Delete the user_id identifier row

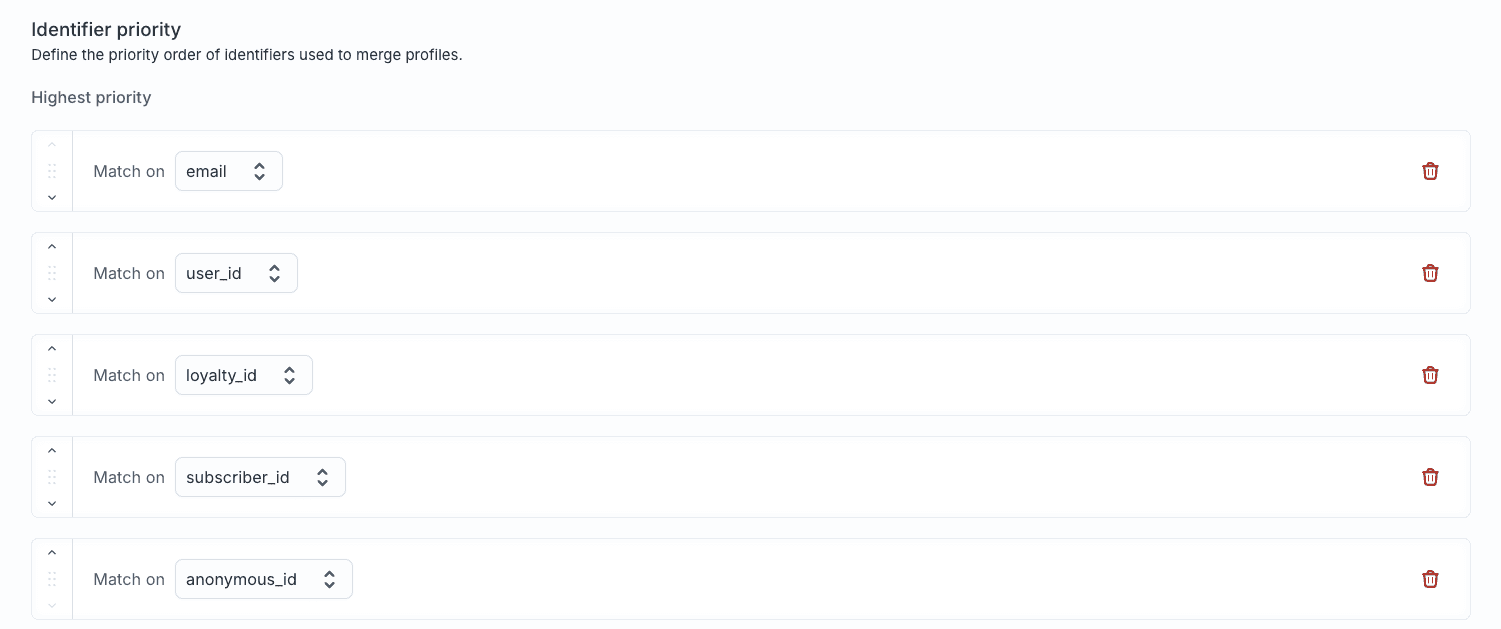1430,273
